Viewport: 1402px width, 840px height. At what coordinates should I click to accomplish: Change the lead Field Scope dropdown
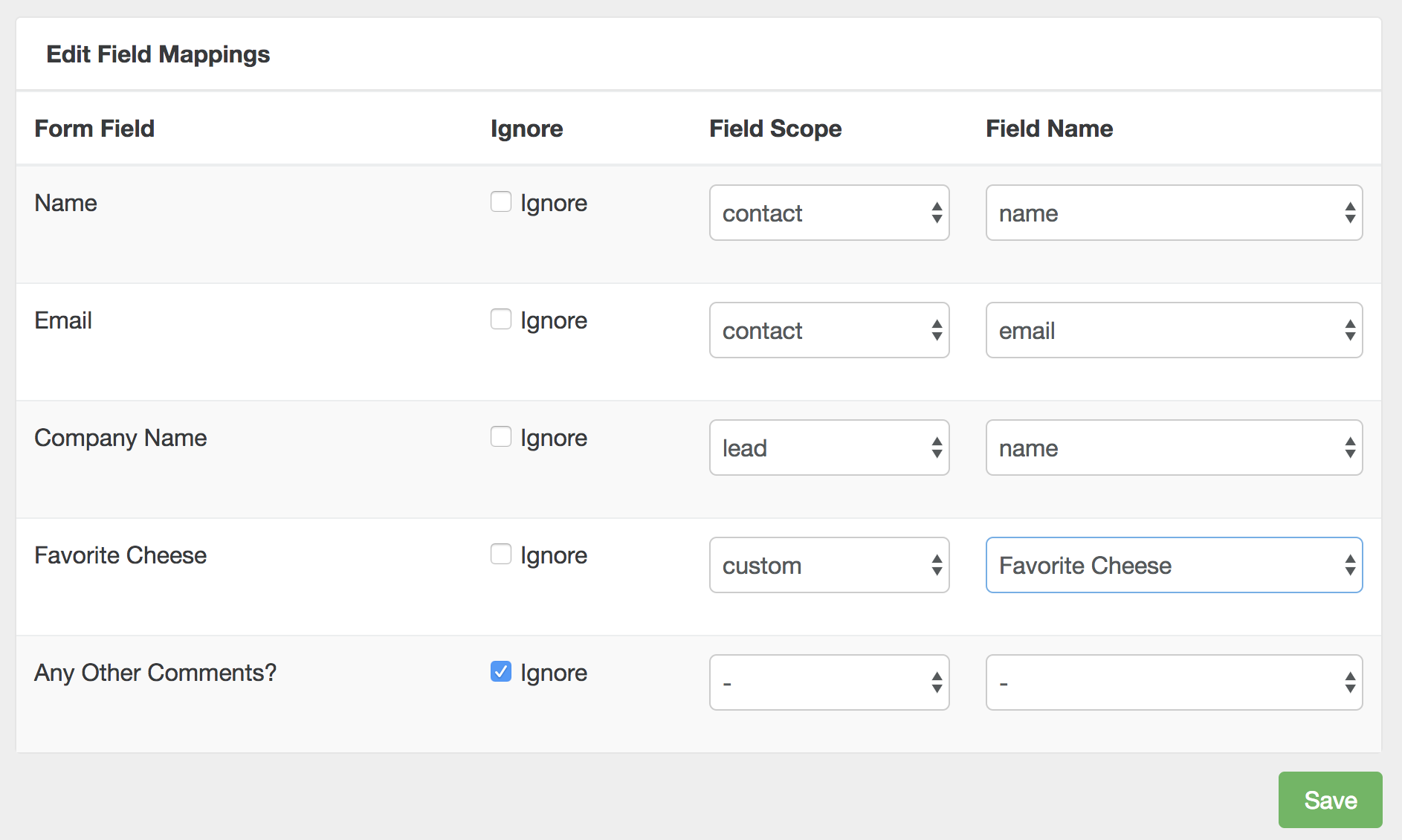[x=829, y=448]
